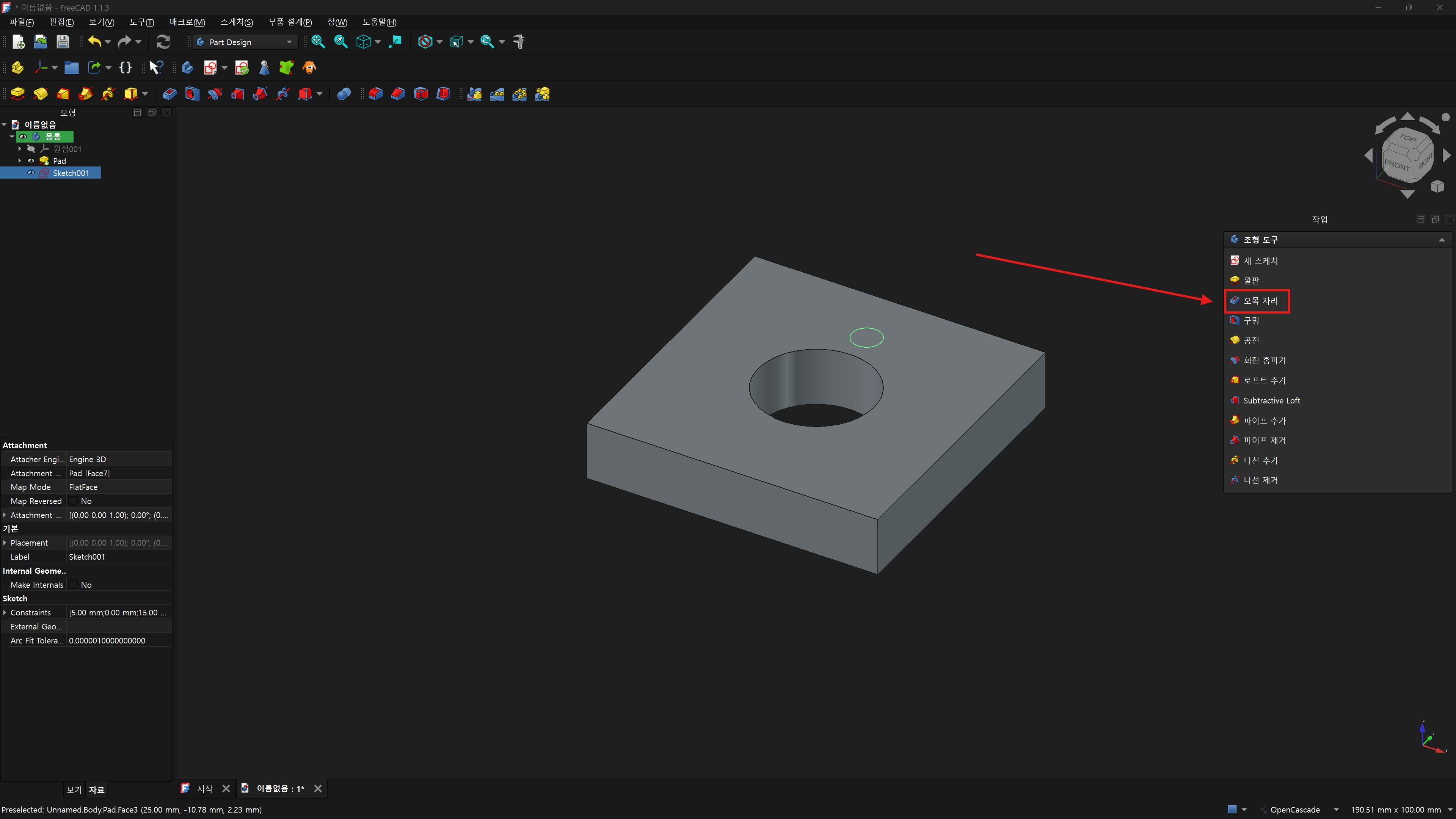Click the Additive loft tool icon

63,94
